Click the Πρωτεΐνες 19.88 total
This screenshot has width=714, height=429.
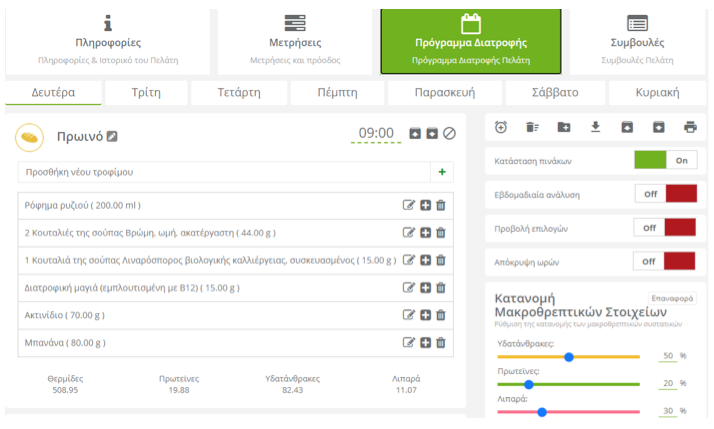click(x=179, y=390)
